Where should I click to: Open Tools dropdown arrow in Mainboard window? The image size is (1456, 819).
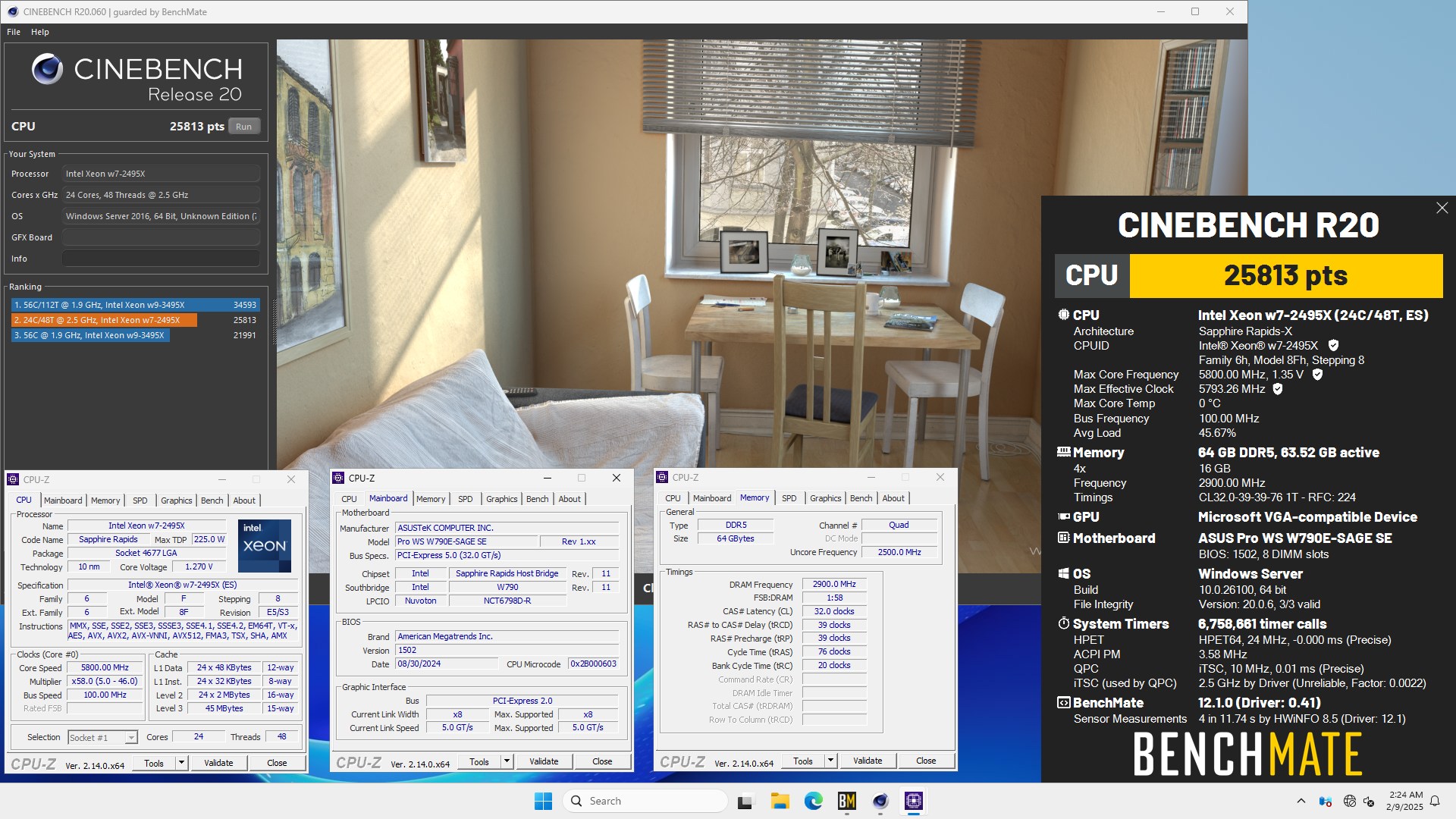507,761
